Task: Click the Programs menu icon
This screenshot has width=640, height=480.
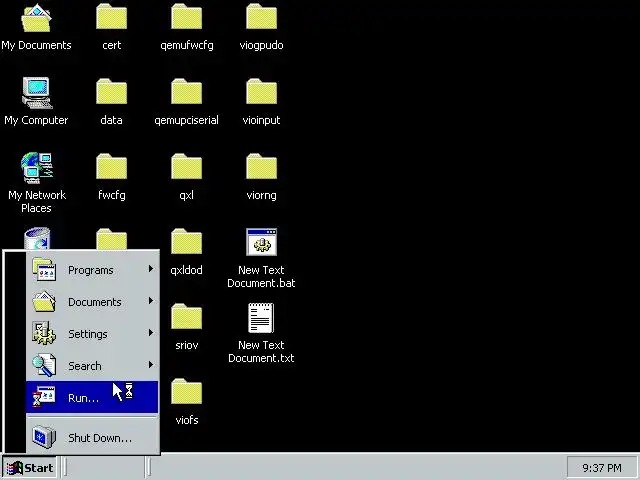Action: click(x=44, y=269)
